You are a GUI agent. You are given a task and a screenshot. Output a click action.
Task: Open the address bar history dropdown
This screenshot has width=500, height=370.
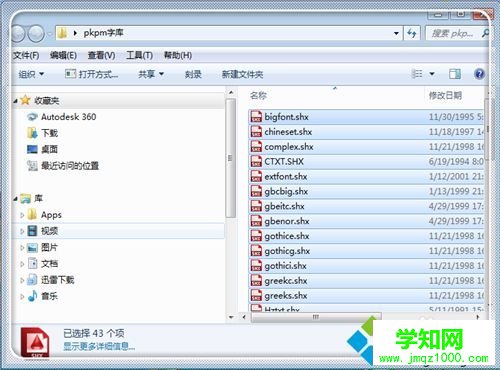pos(396,33)
